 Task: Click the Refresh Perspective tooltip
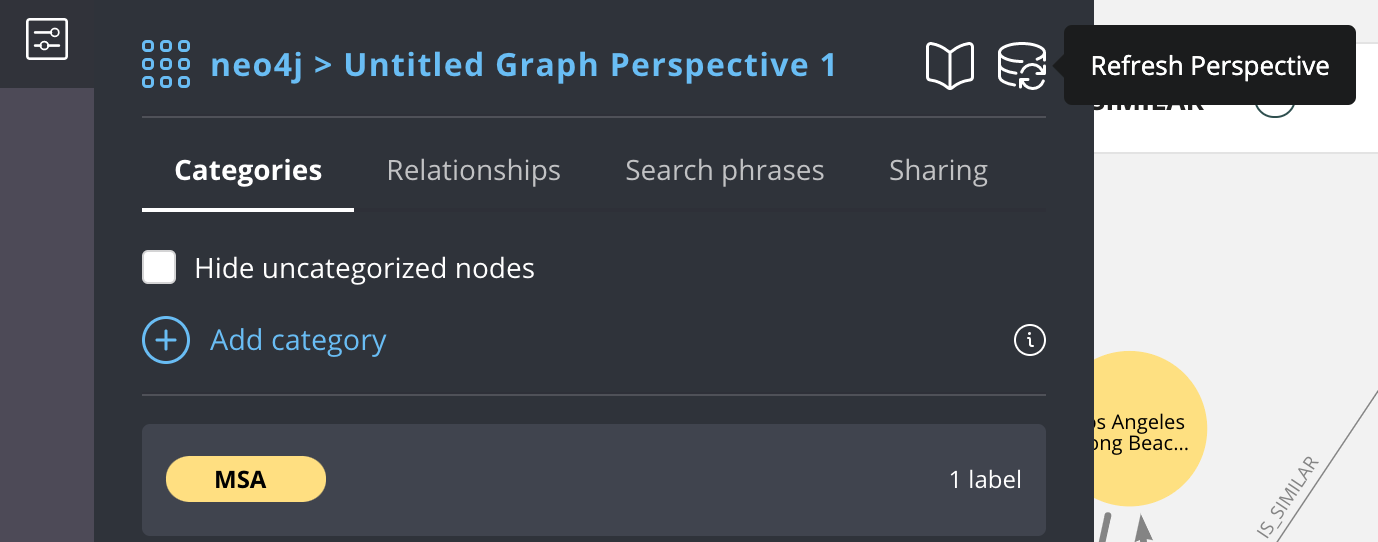[1209, 66]
